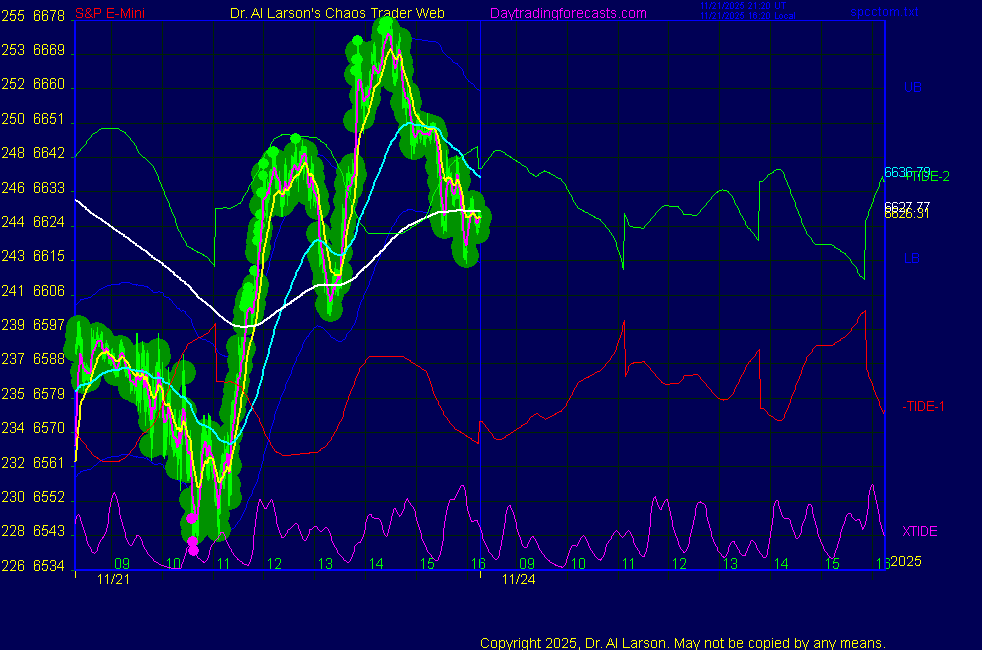This screenshot has width=982, height=650.
Task: Click the Copyright 2025 Dr. Al Larson notice
Action: tap(682, 643)
